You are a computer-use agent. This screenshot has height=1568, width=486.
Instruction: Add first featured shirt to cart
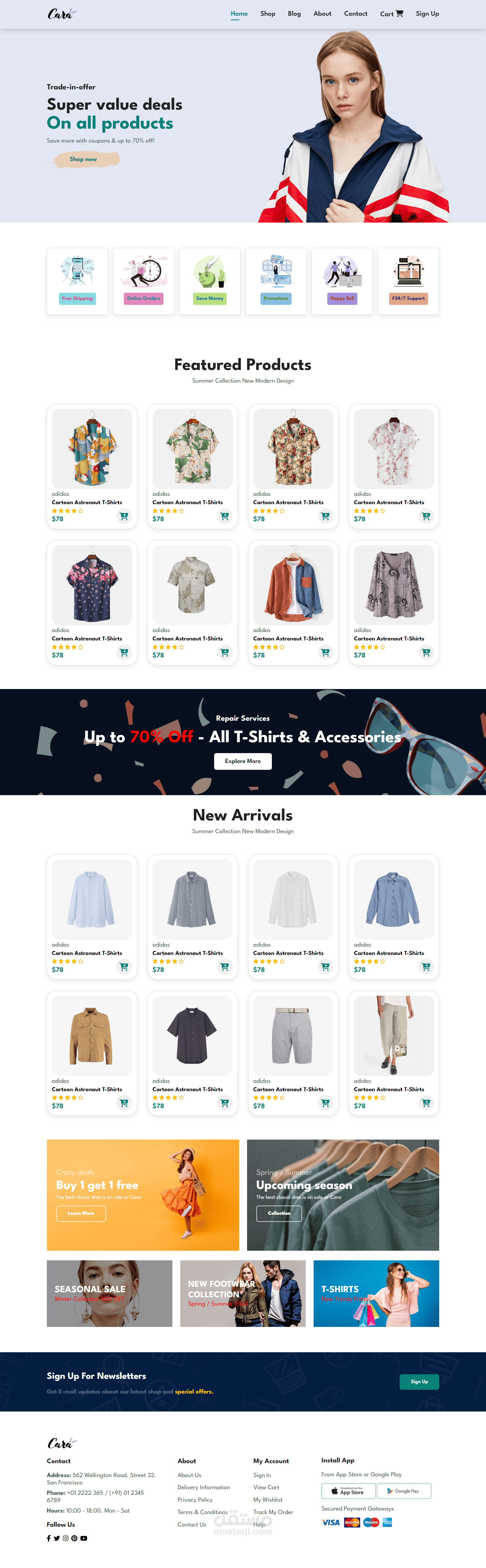[124, 516]
